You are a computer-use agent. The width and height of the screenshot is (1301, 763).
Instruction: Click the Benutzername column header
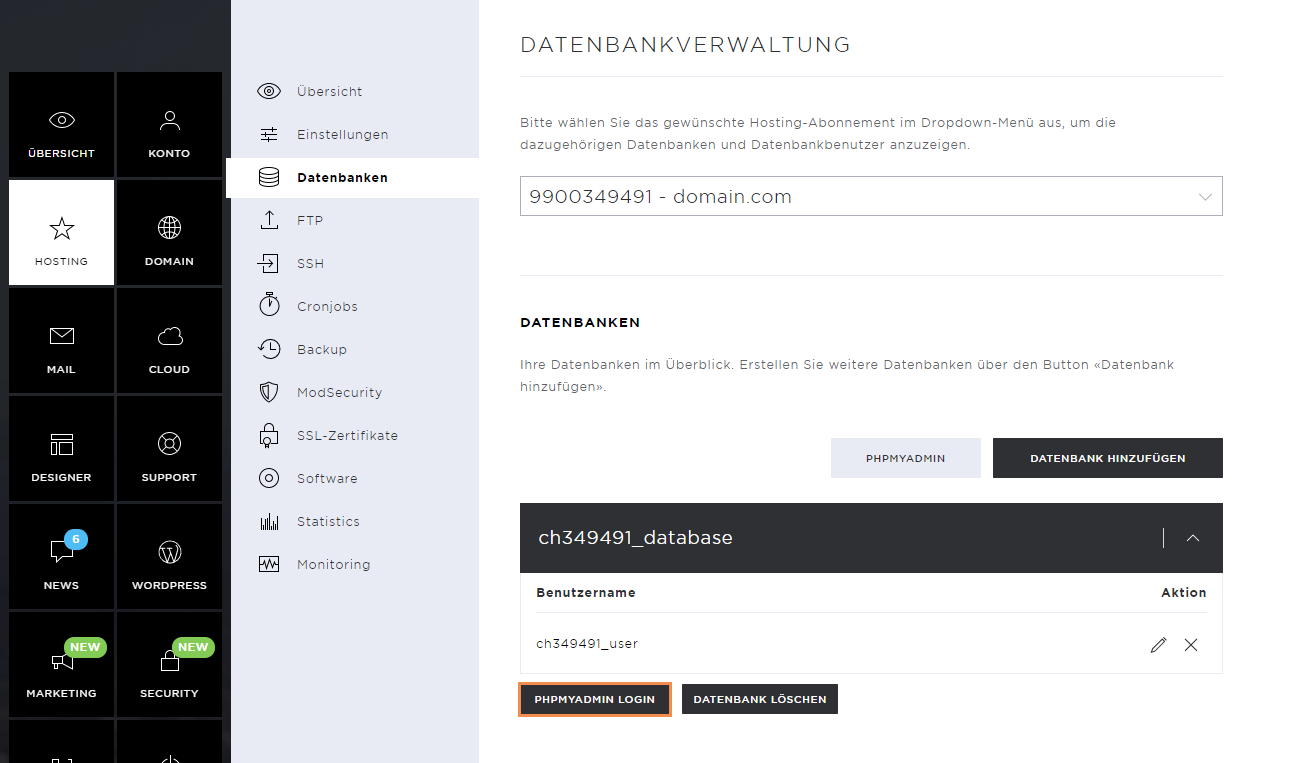pos(586,592)
